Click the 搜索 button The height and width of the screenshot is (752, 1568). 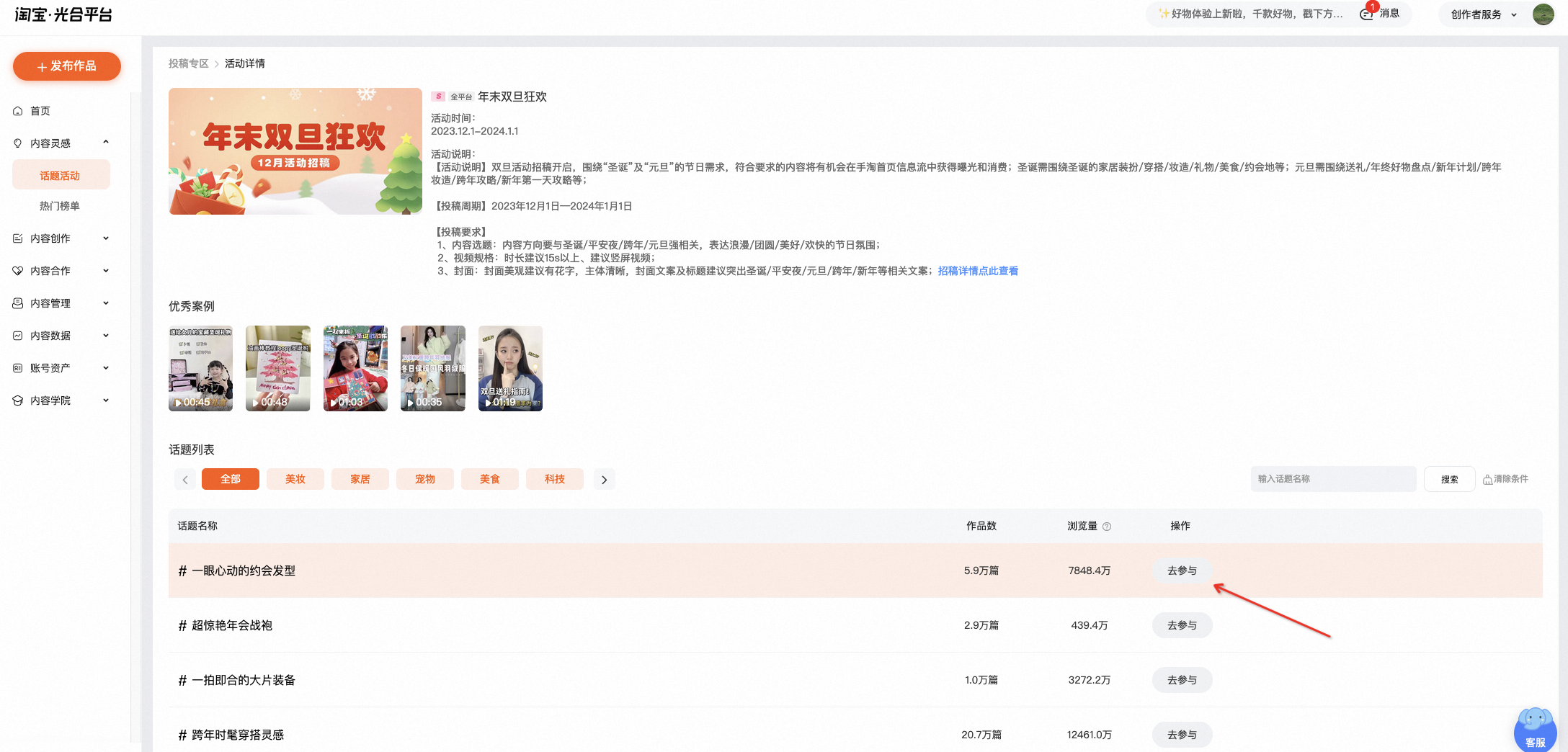1449,479
